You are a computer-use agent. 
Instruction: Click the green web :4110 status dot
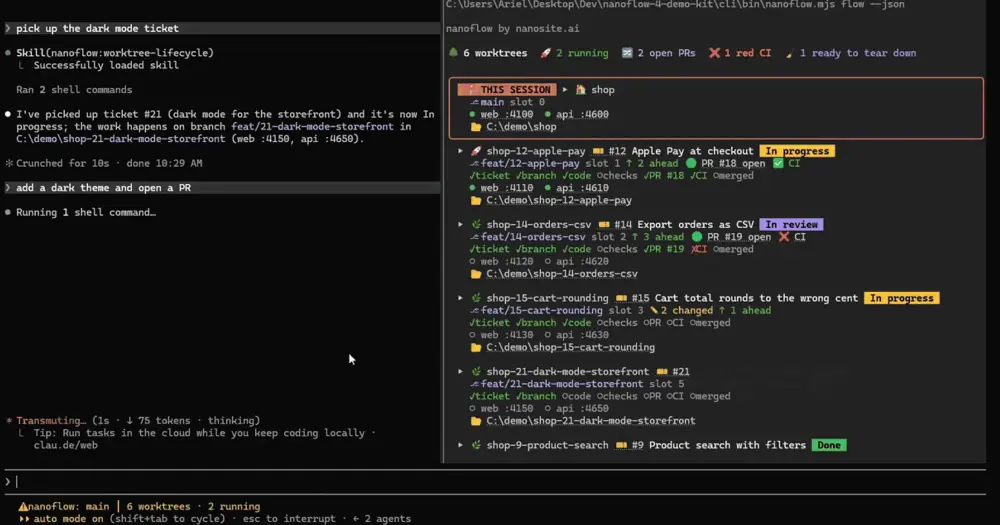pyautogui.click(x=473, y=188)
